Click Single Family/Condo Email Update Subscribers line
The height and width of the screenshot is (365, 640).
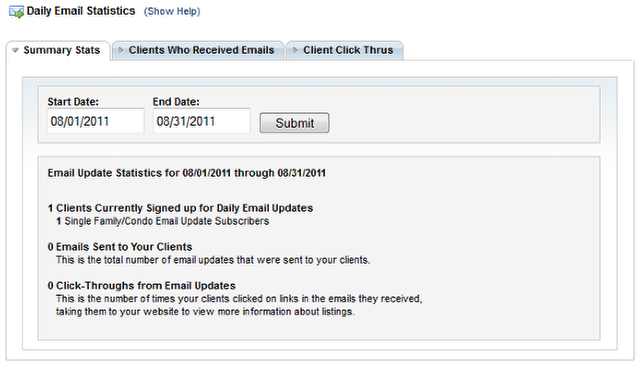point(162,221)
